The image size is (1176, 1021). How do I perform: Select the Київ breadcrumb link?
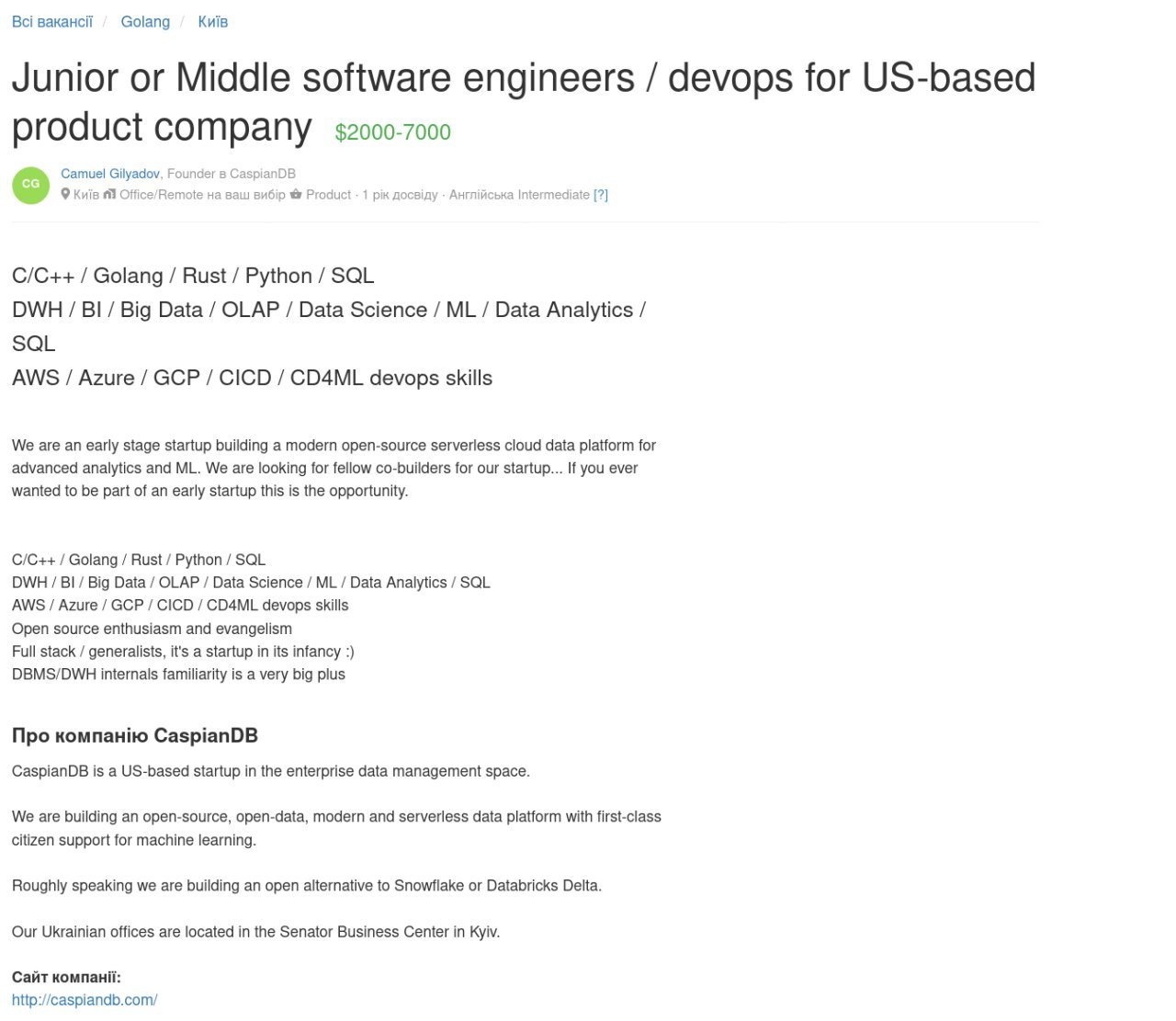[x=212, y=21]
